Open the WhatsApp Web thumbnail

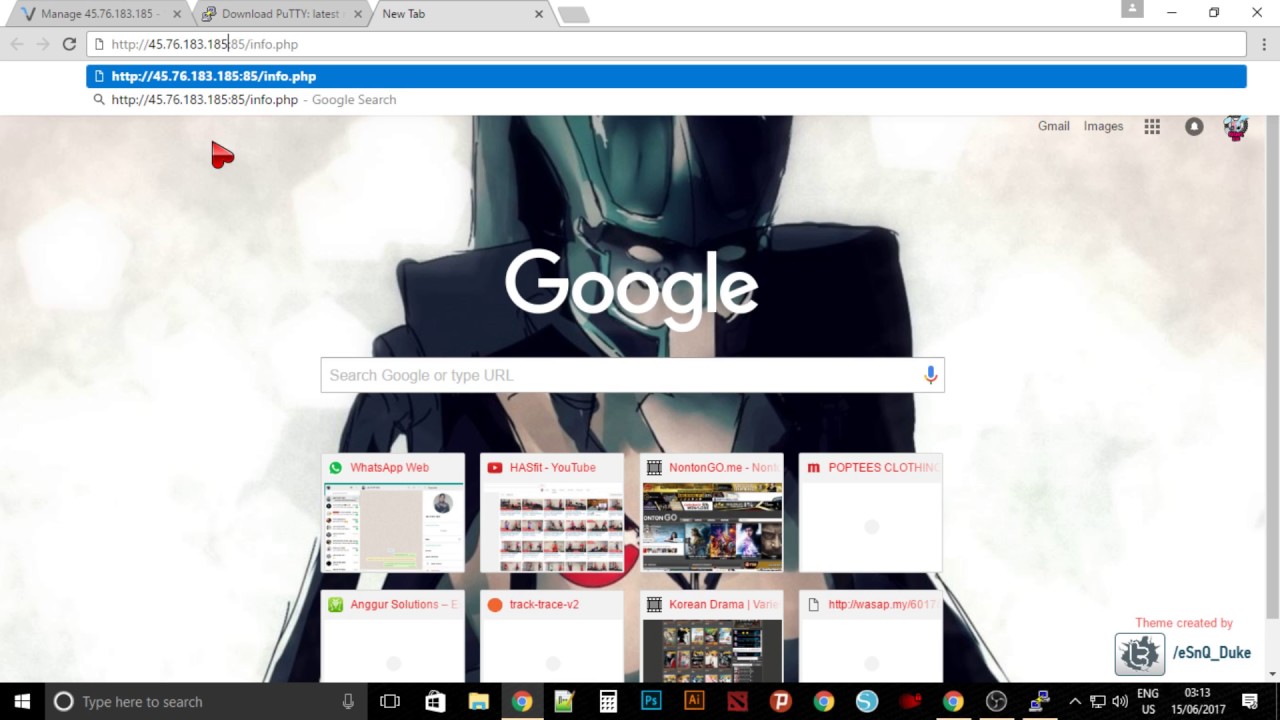pyautogui.click(x=393, y=513)
